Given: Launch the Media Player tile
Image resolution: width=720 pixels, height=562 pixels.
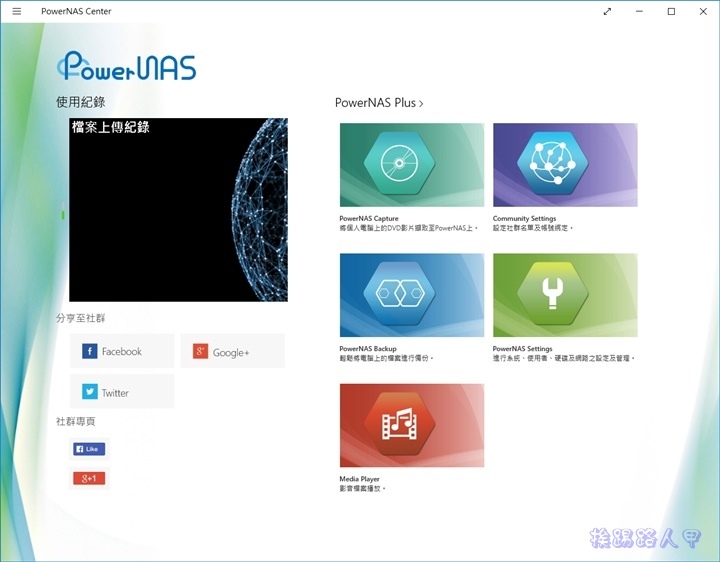Looking at the screenshot, I should [x=412, y=426].
